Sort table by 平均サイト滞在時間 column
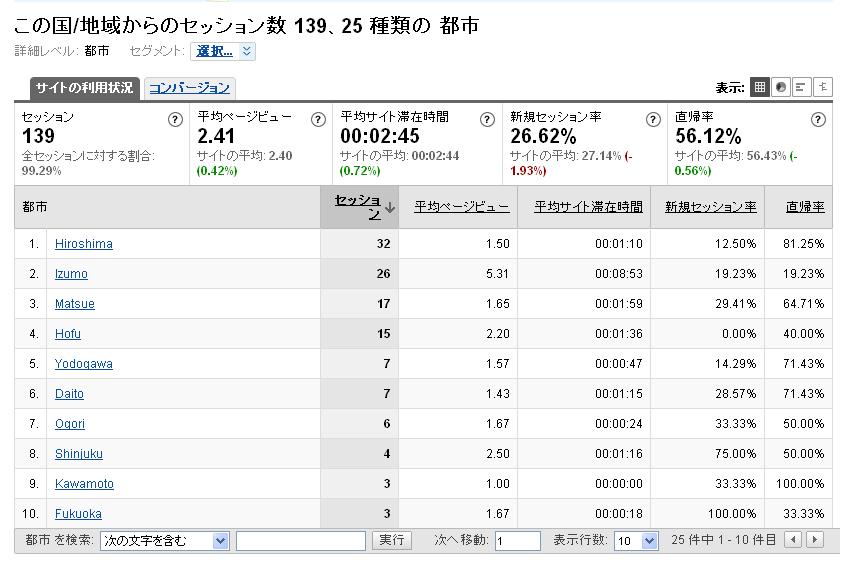The width and height of the screenshot is (842, 561). [x=587, y=207]
